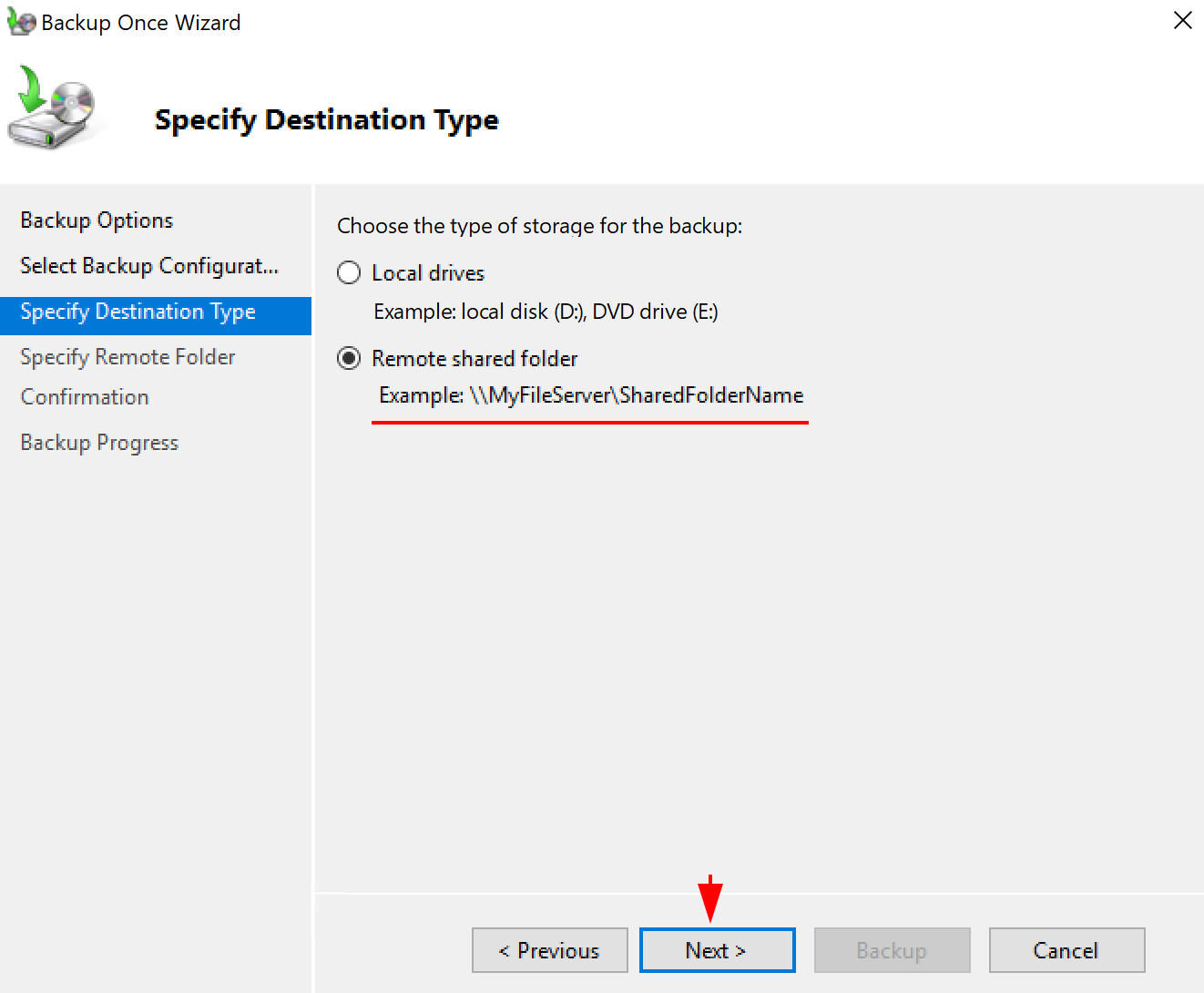The height and width of the screenshot is (993, 1204).
Task: Select Backup Configuration step in sidebar
Action: coord(148,265)
